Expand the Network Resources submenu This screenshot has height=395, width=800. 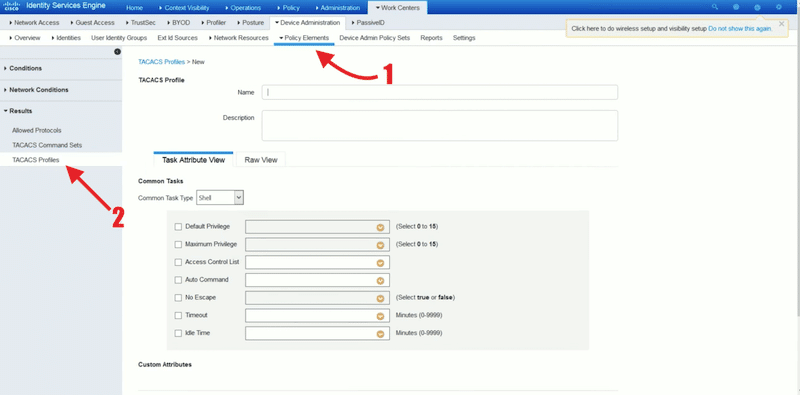[x=238, y=38]
